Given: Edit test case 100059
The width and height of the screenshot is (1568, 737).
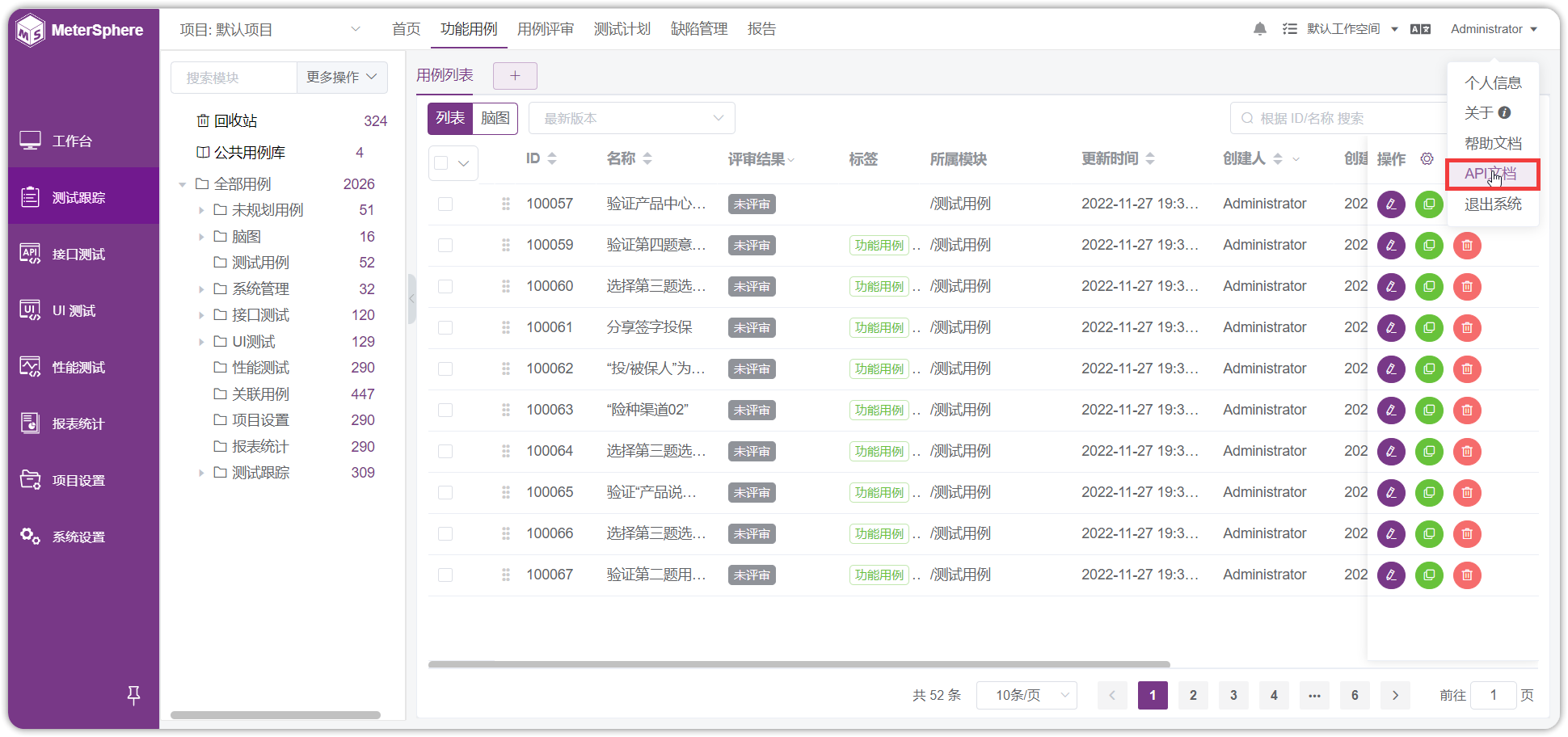Looking at the screenshot, I should pyautogui.click(x=1391, y=246).
